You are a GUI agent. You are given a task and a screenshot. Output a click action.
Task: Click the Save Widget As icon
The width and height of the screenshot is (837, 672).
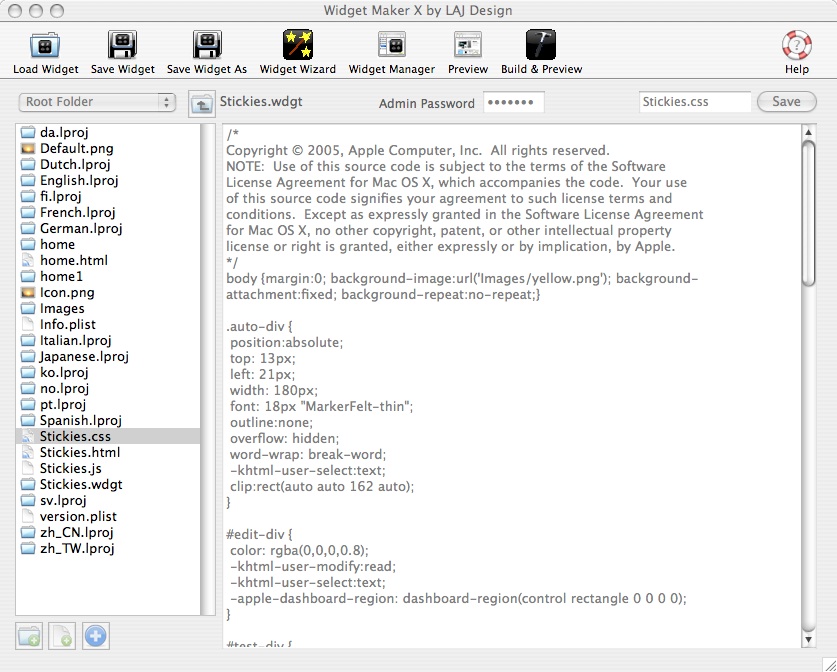click(x=207, y=45)
